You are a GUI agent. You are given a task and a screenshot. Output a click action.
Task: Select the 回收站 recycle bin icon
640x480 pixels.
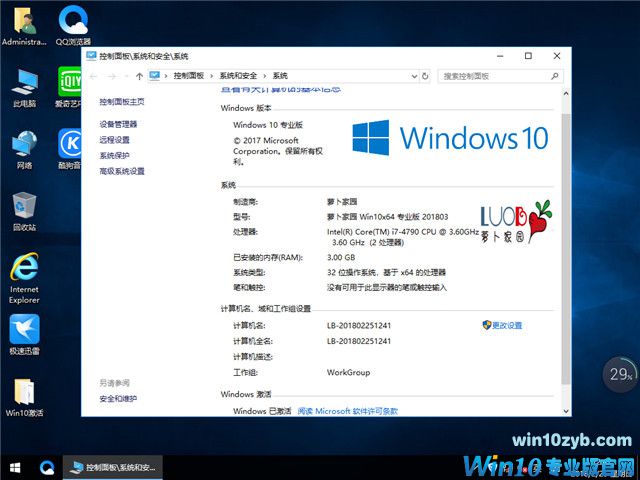24,208
